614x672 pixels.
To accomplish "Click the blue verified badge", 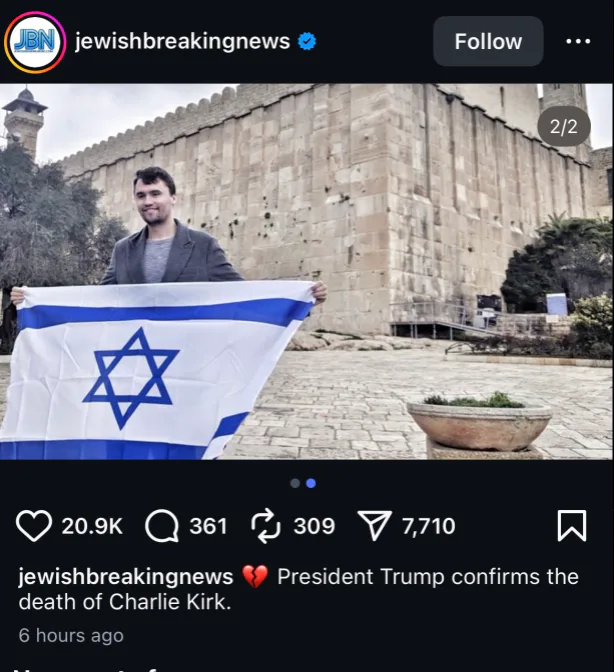I will (x=307, y=42).
